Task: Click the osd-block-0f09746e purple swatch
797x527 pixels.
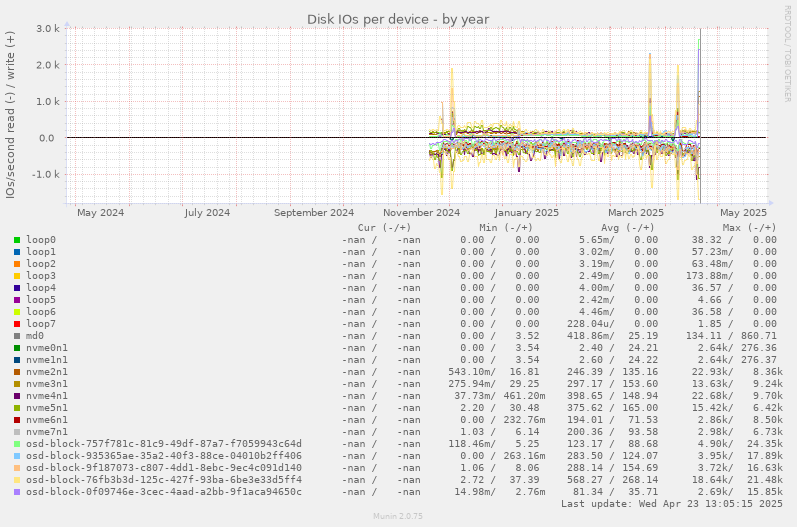Action: click(17, 492)
